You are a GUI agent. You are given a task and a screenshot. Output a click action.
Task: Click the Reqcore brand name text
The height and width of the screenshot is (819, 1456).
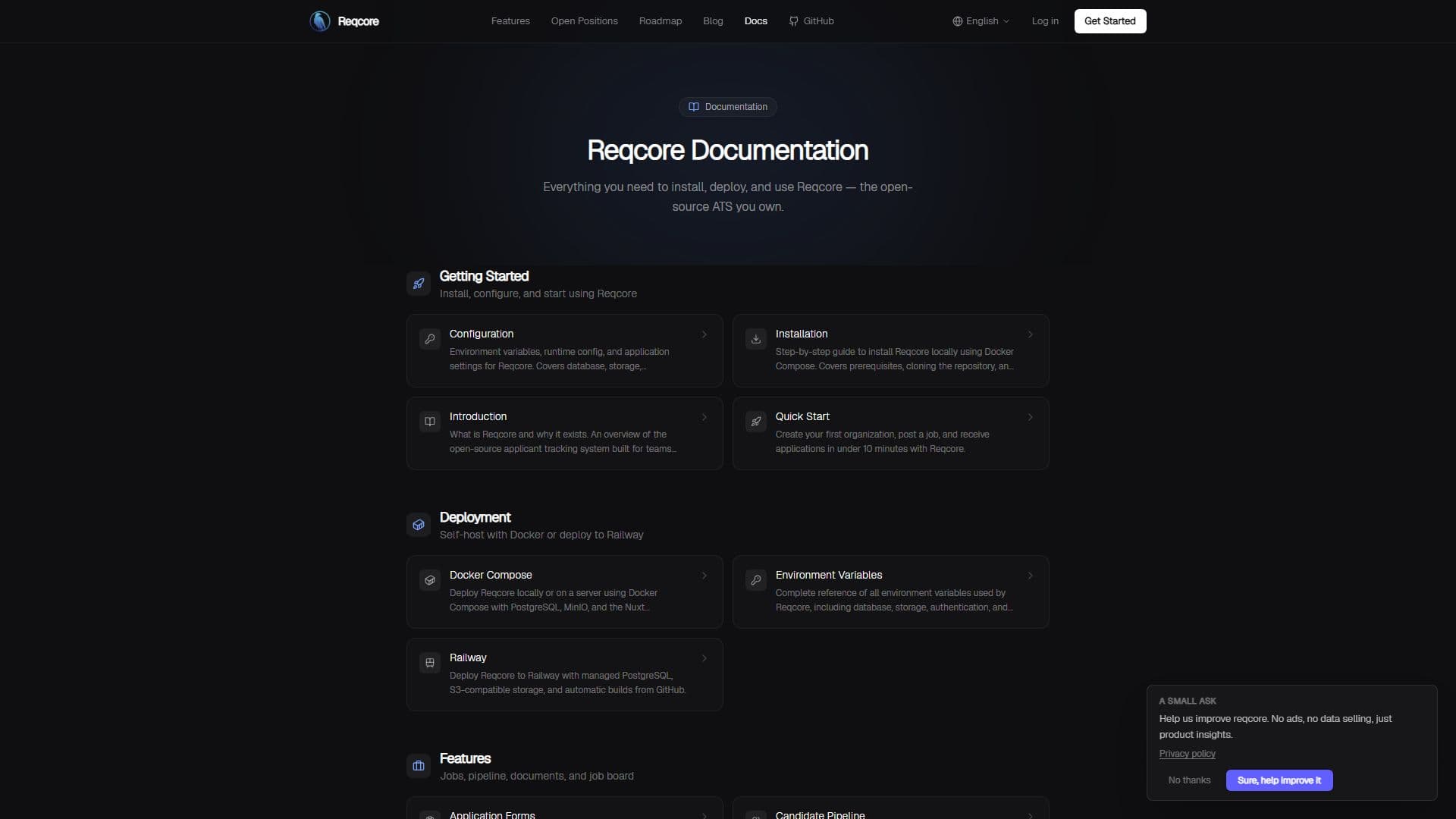click(x=358, y=21)
